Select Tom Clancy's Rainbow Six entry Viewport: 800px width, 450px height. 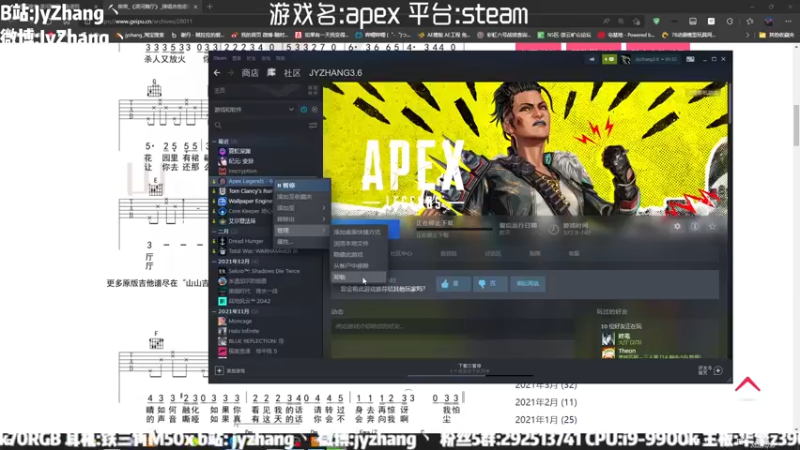pos(250,191)
